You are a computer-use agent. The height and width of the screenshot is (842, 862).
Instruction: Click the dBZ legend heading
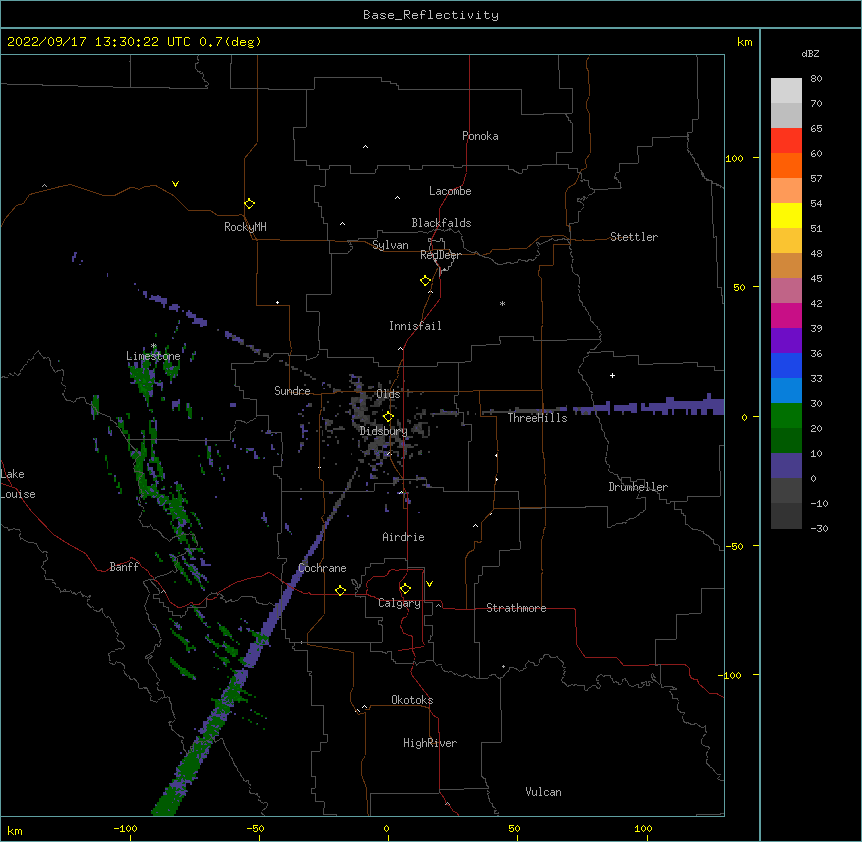[810, 54]
